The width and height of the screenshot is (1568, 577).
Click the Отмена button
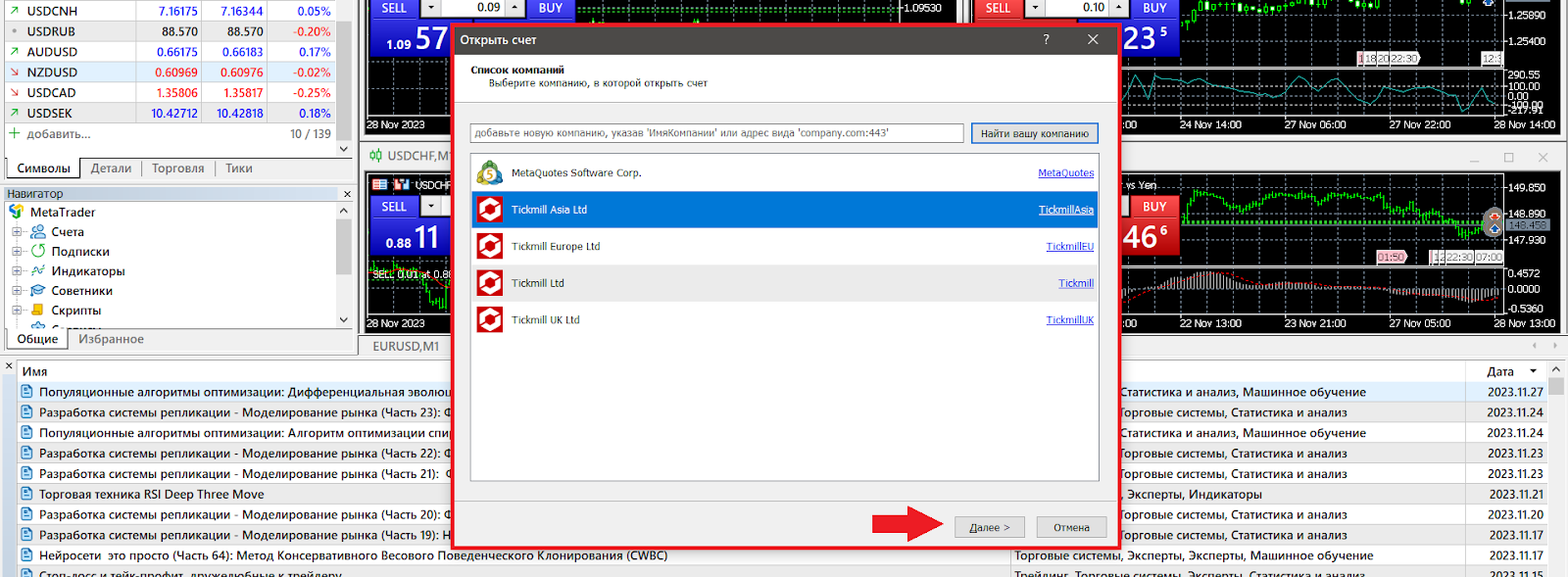tap(1071, 527)
